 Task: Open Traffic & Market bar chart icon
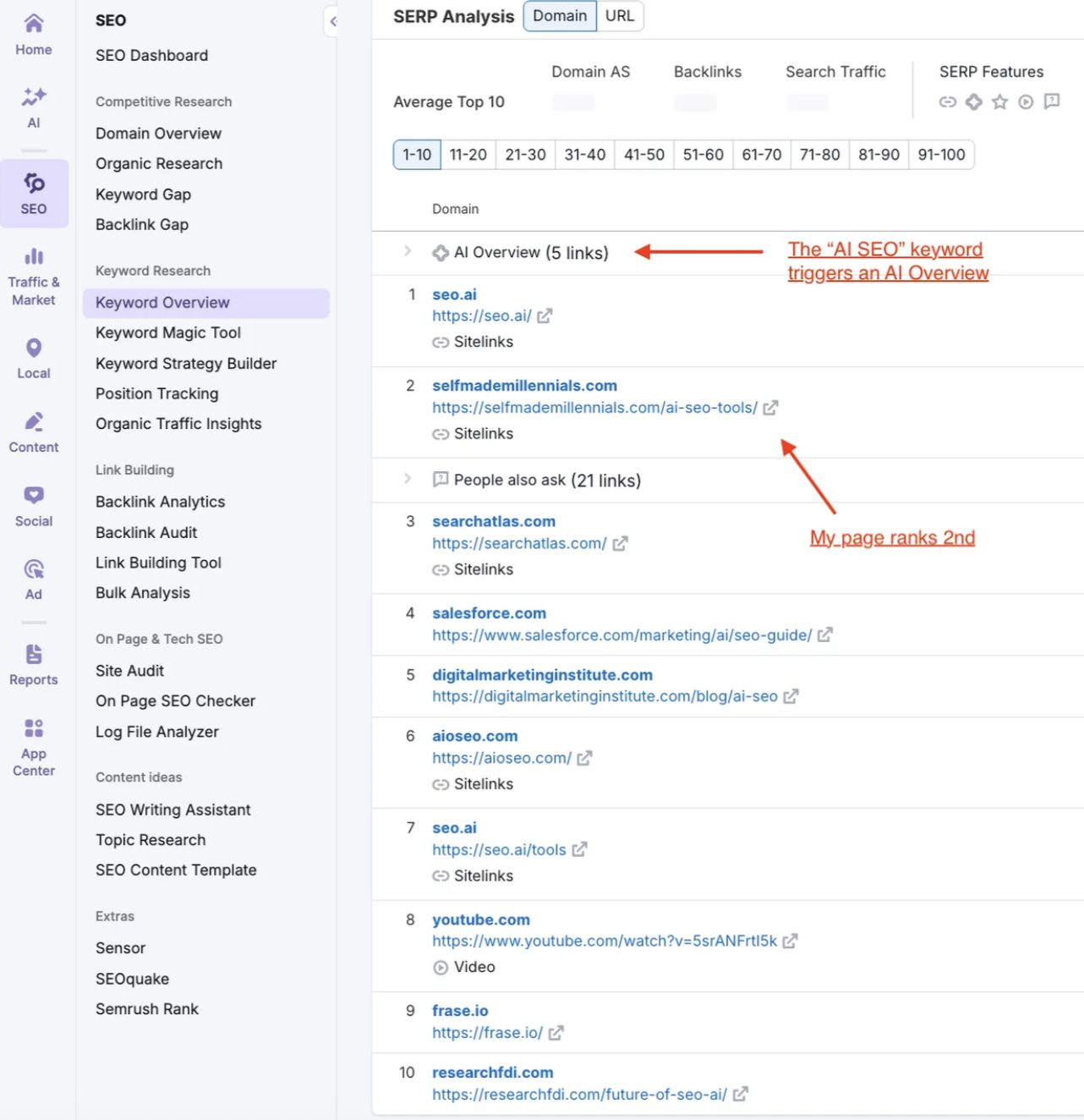tap(34, 255)
